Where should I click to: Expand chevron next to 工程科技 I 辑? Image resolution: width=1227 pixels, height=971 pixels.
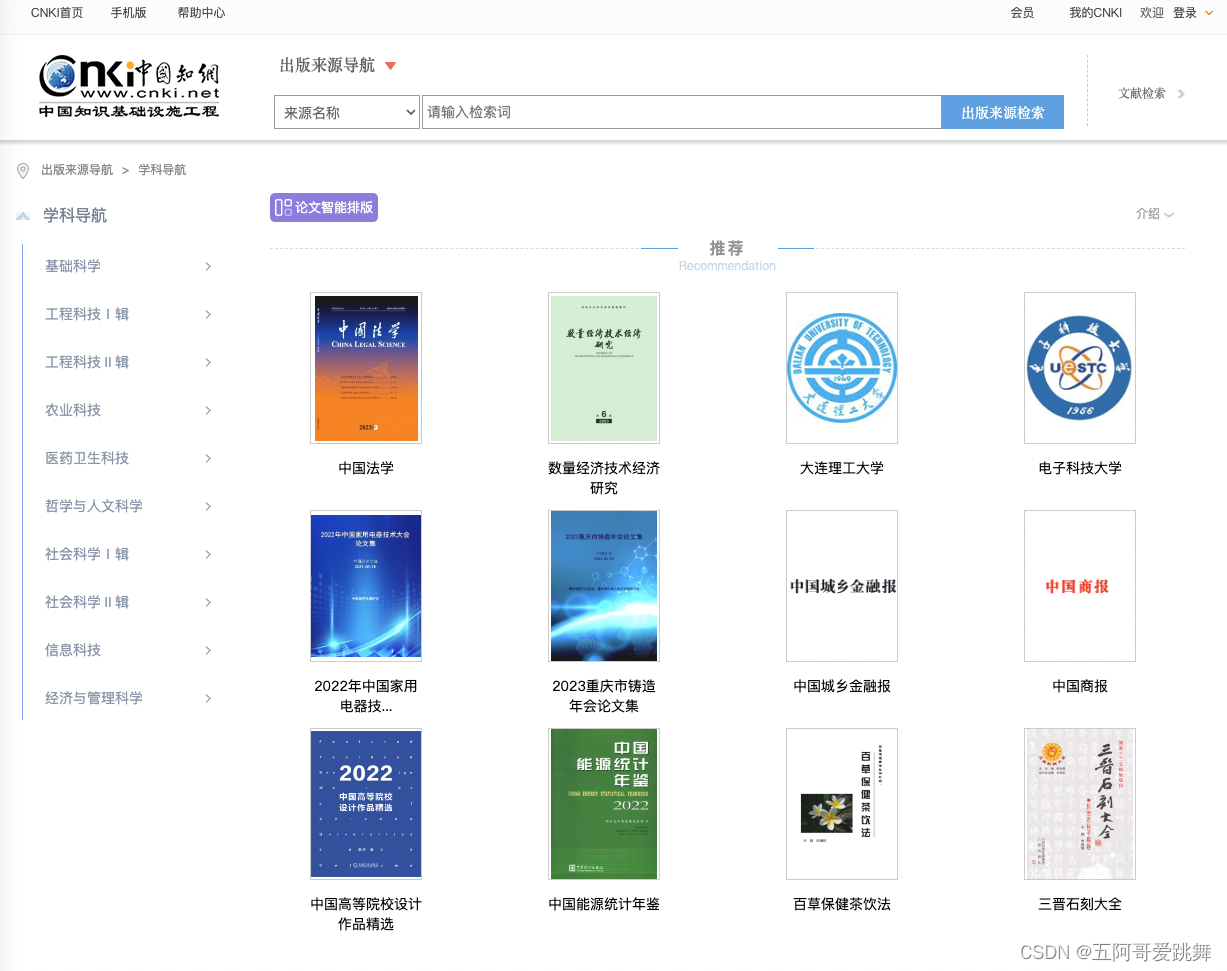(208, 314)
